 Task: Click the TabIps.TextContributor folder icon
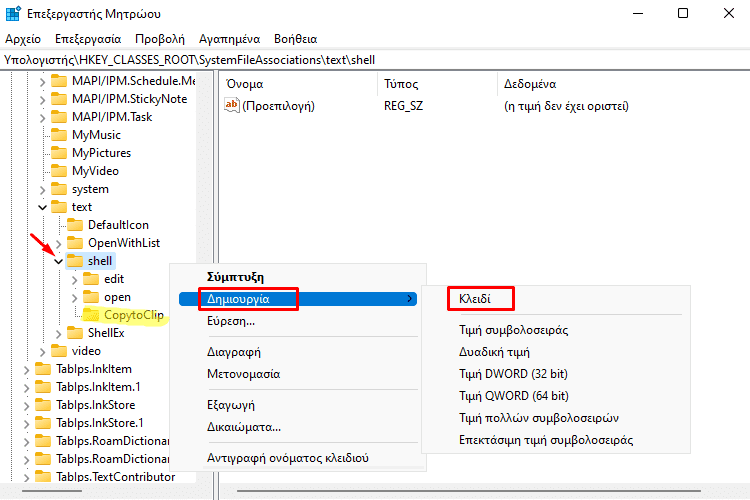pos(43,477)
